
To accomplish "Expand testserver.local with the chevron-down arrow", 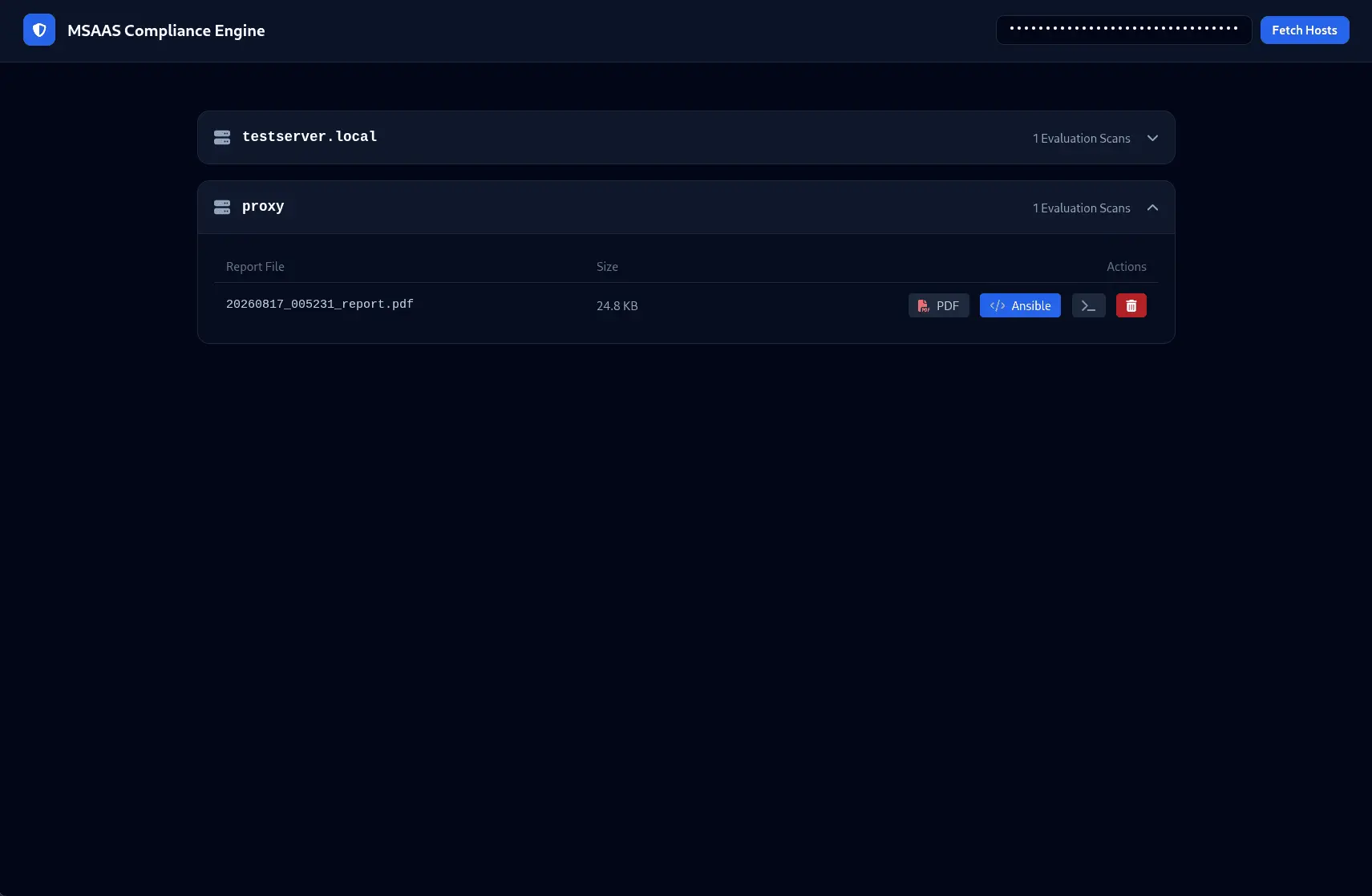I will tap(1152, 138).
